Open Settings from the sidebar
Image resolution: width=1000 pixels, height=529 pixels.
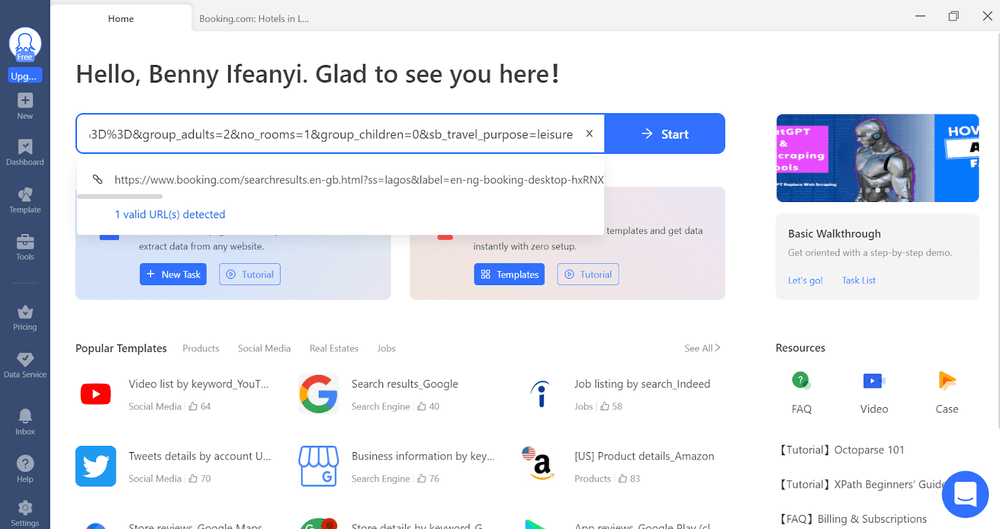coord(25,513)
